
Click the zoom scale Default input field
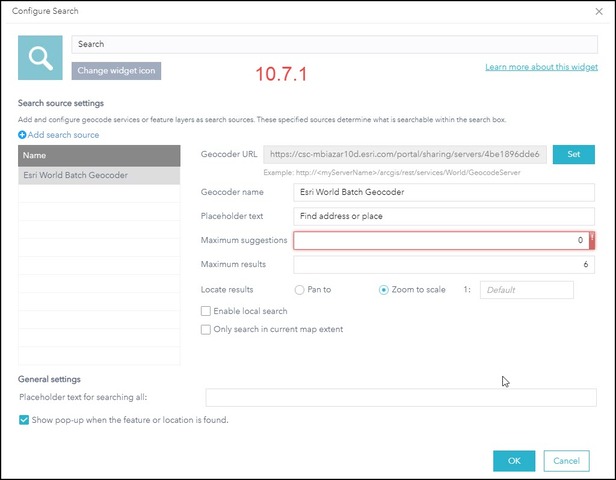[526, 290]
